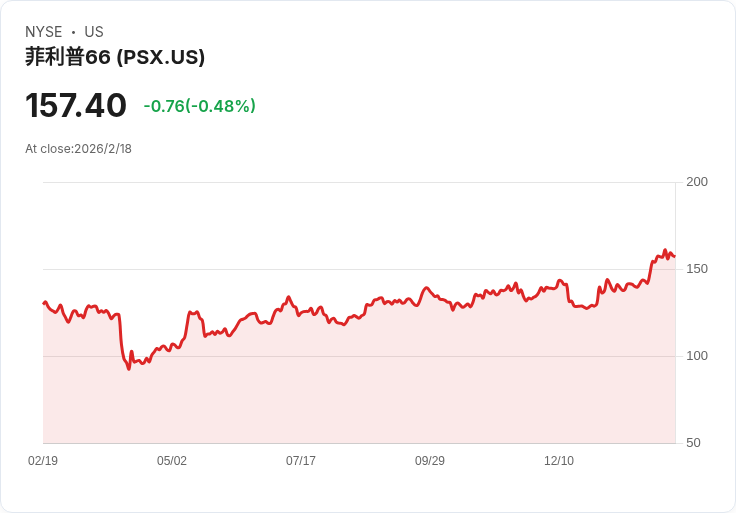The image size is (736, 513).
Task: Click the 200 y-axis label
Action: coord(697,182)
